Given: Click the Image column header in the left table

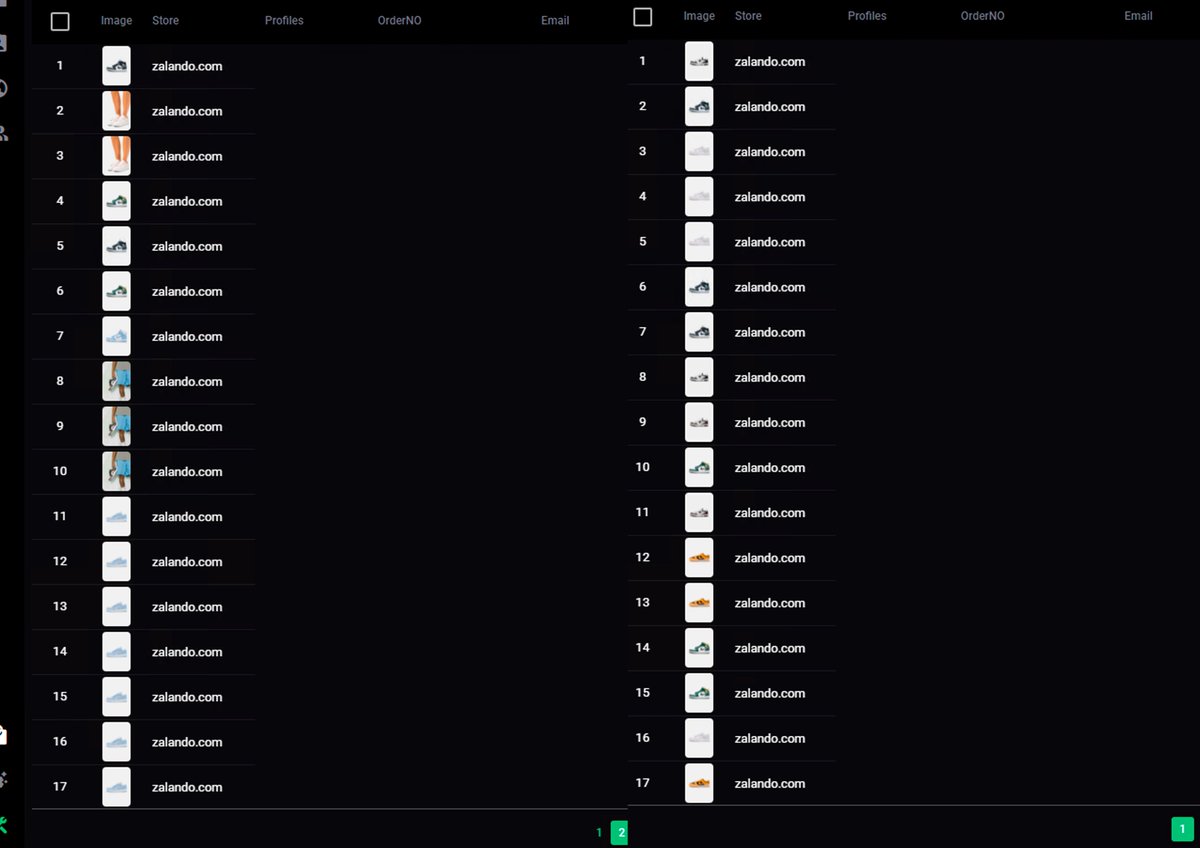Looking at the screenshot, I should coord(116,20).
